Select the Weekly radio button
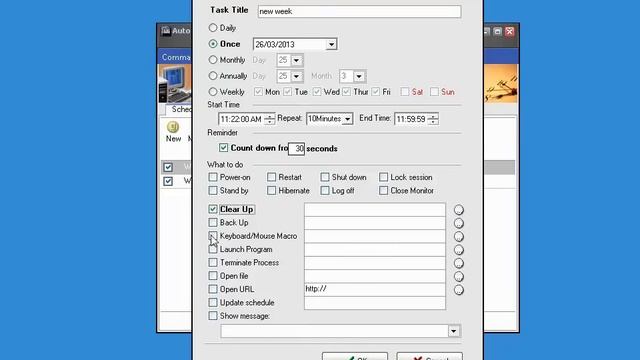This screenshot has width=640, height=360. [213, 91]
